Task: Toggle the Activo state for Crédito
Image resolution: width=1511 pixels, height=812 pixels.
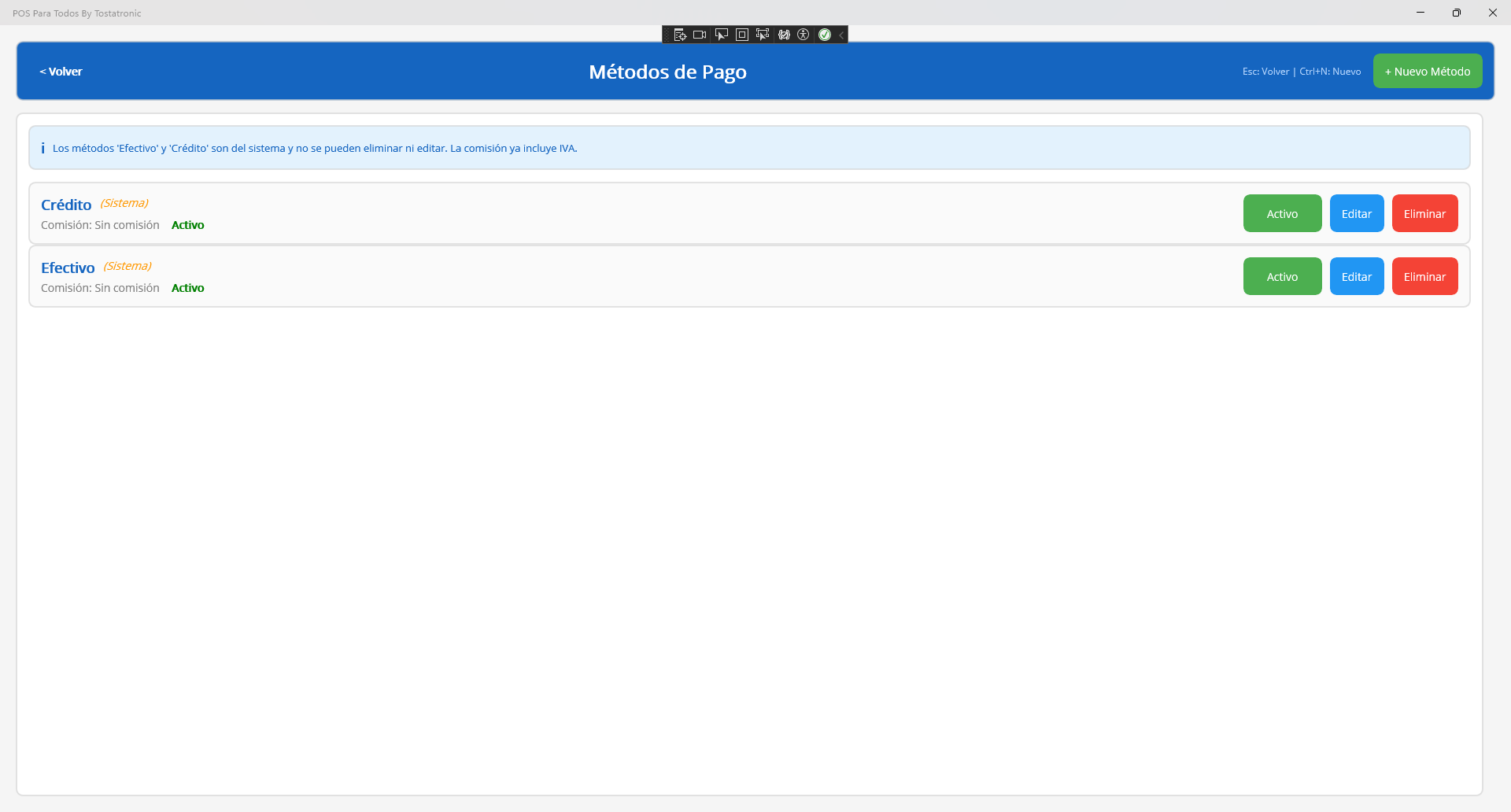Action: click(1282, 213)
